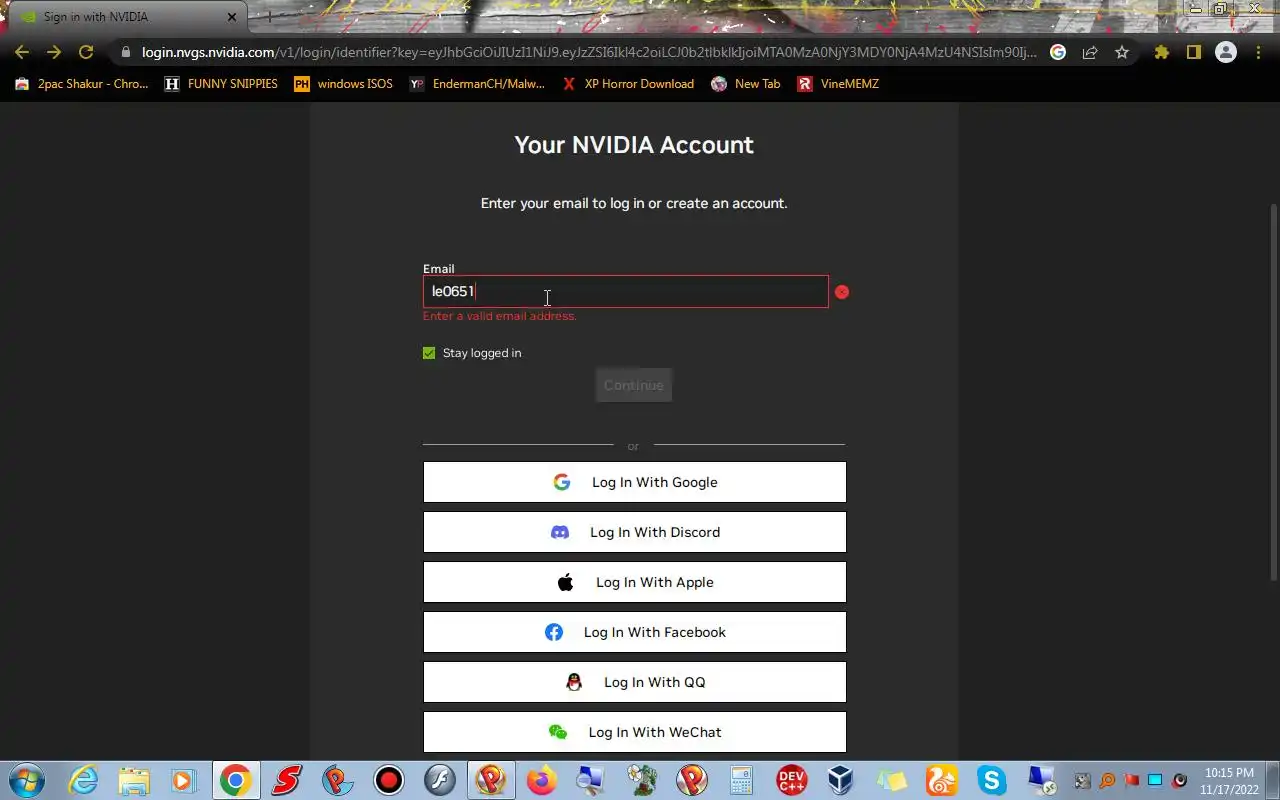Screen dimensions: 1280x800
Task: Log in with Google
Action: (x=634, y=482)
